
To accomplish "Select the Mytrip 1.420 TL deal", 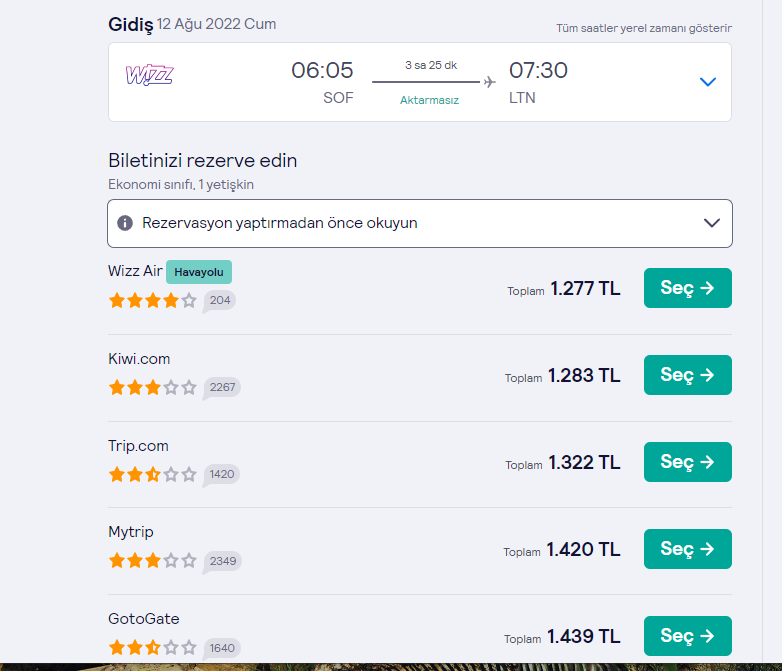I will pyautogui.click(x=687, y=549).
